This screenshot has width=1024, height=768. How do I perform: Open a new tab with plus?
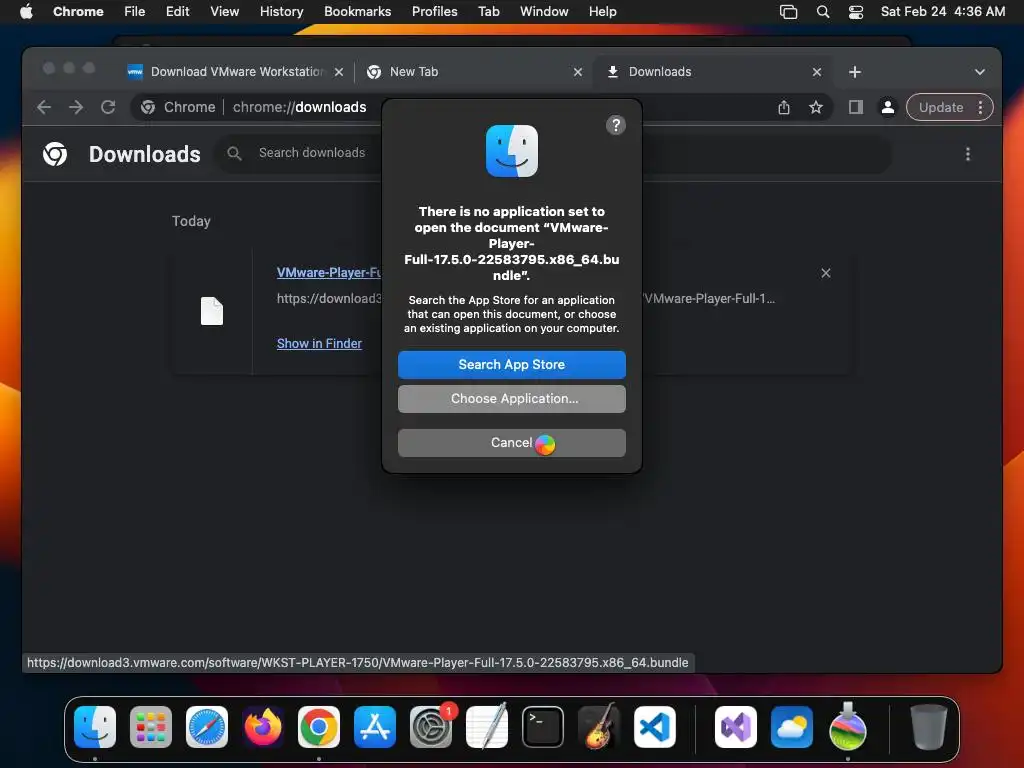pyautogui.click(x=854, y=72)
